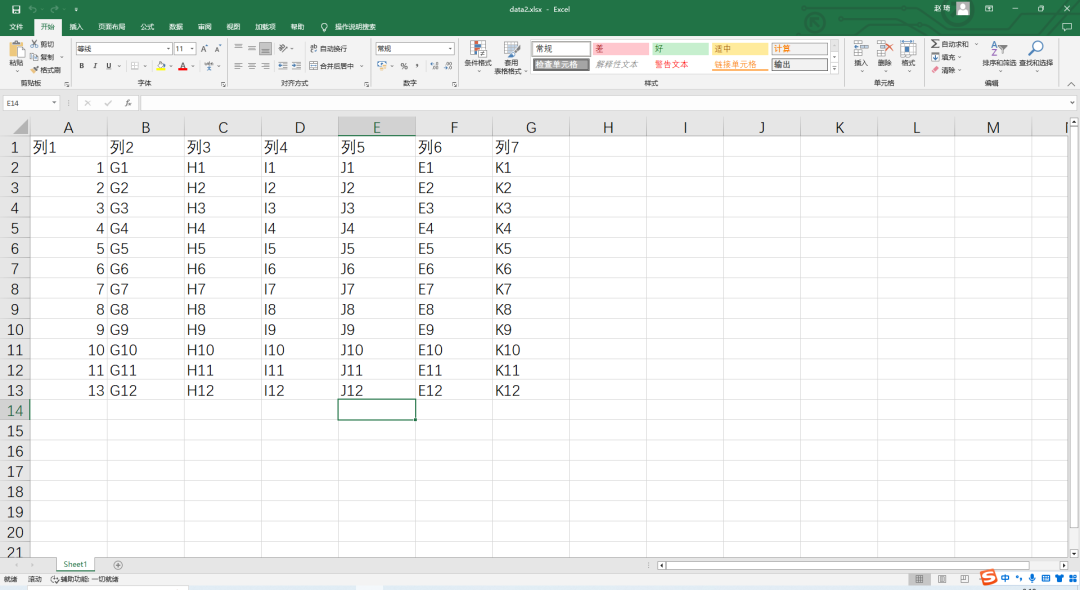
Task: Click the Name Box showing E14
Action: tap(31, 103)
